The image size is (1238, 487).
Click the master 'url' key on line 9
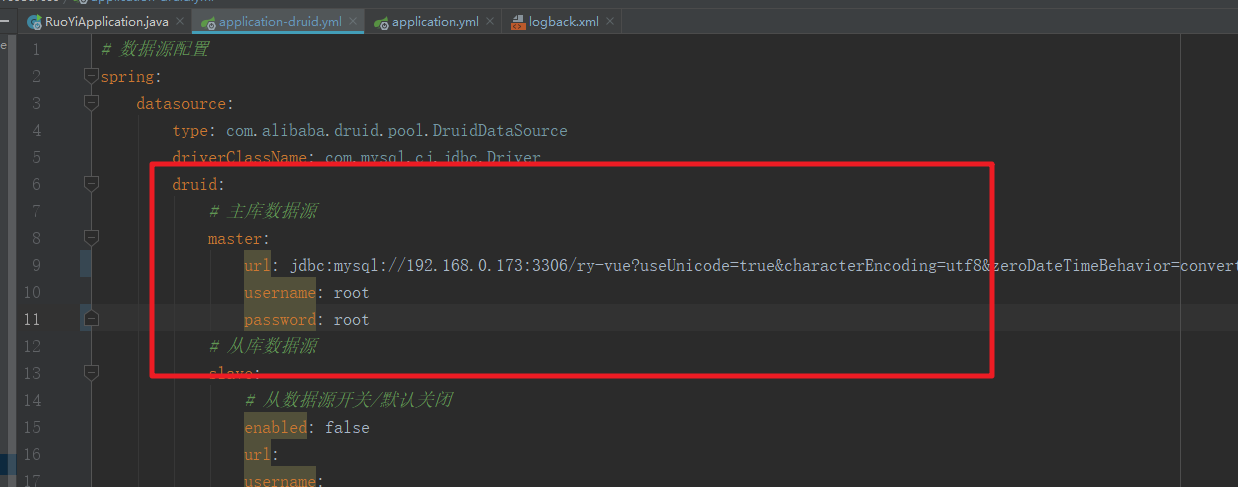click(x=257, y=265)
